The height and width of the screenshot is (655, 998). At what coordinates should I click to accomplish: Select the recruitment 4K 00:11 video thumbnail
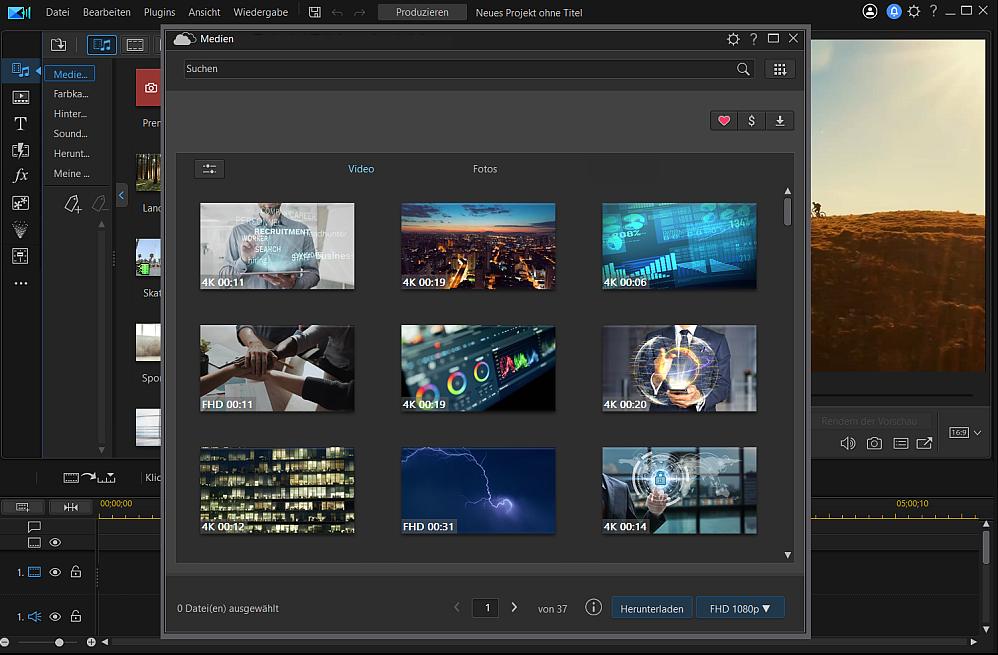(x=277, y=246)
